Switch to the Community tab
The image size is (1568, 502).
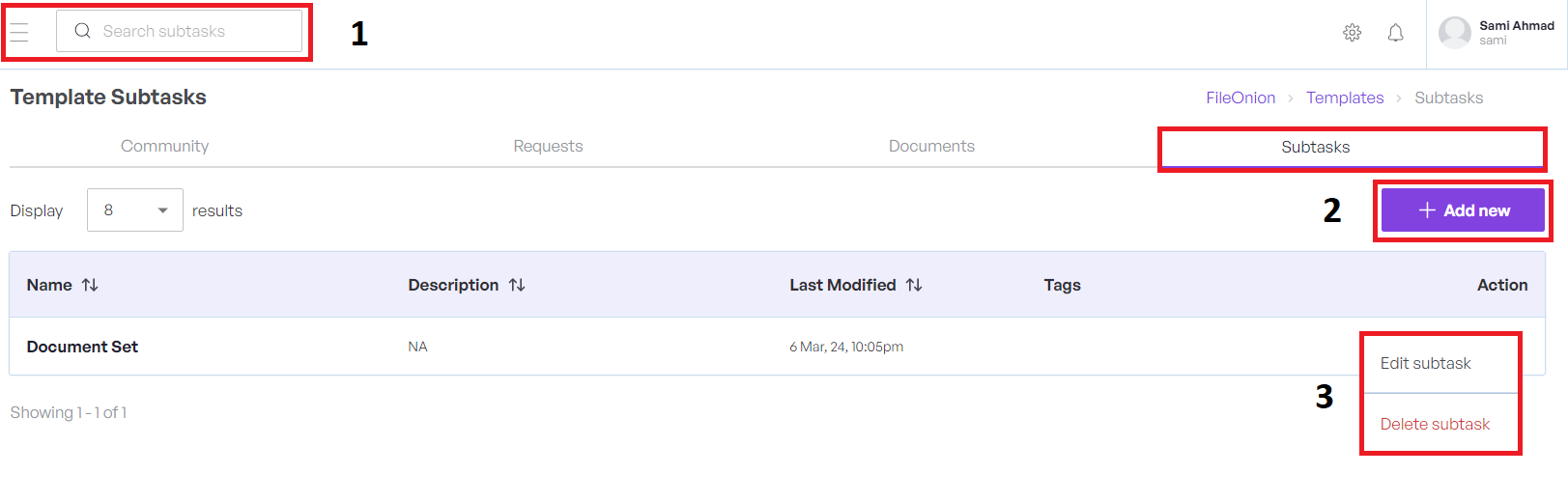point(164,146)
